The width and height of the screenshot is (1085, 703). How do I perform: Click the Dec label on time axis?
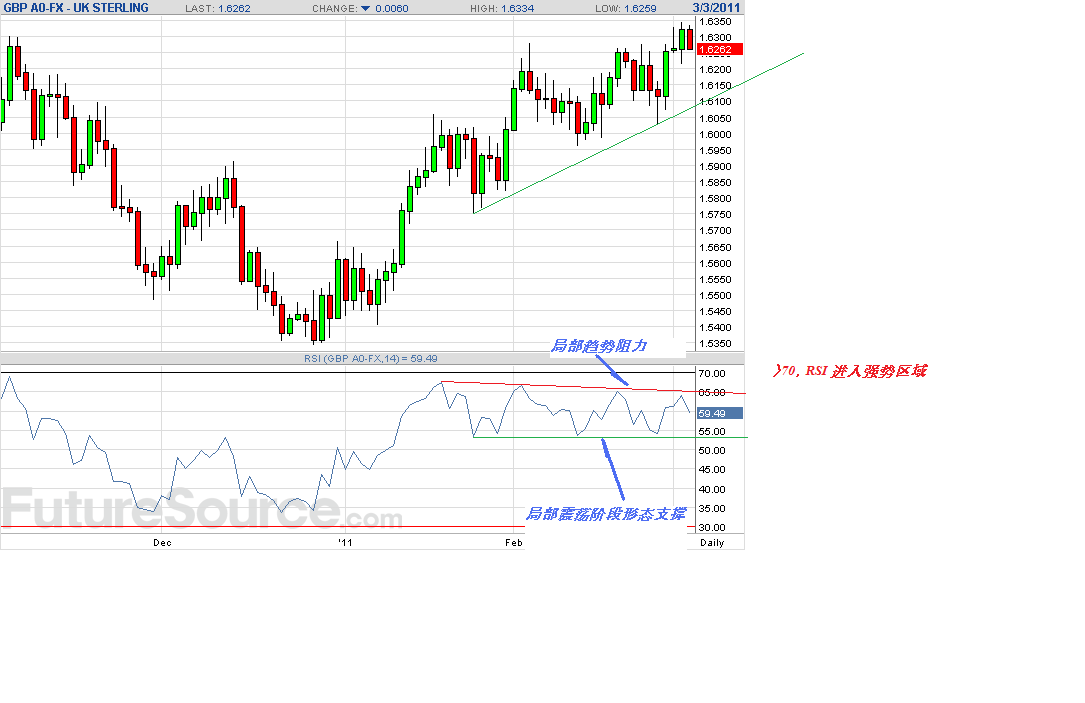162,542
